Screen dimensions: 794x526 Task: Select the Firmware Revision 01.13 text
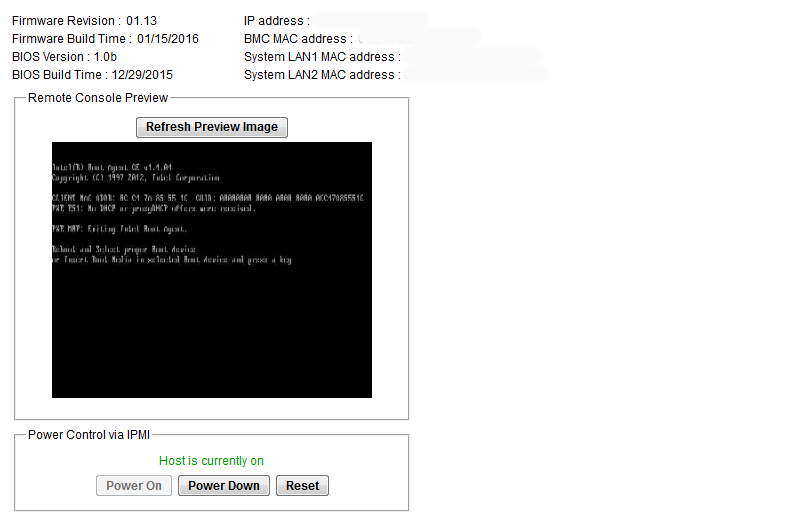coord(85,21)
